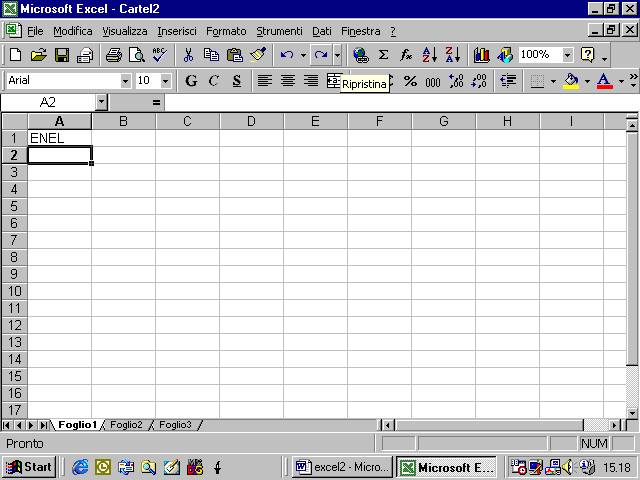
Task: Increase decimal places
Action: click(456, 81)
